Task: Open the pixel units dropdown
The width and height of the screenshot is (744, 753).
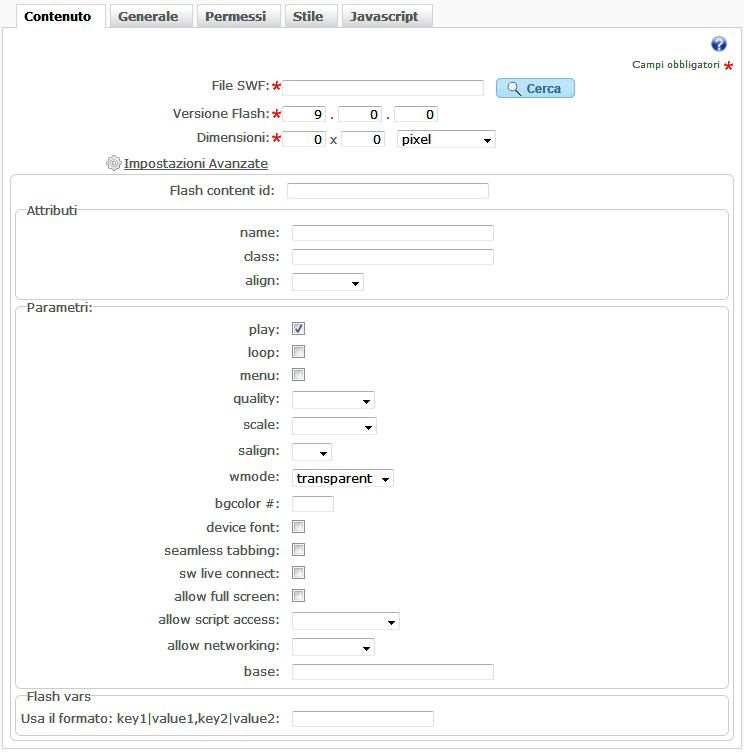Action: (446, 140)
